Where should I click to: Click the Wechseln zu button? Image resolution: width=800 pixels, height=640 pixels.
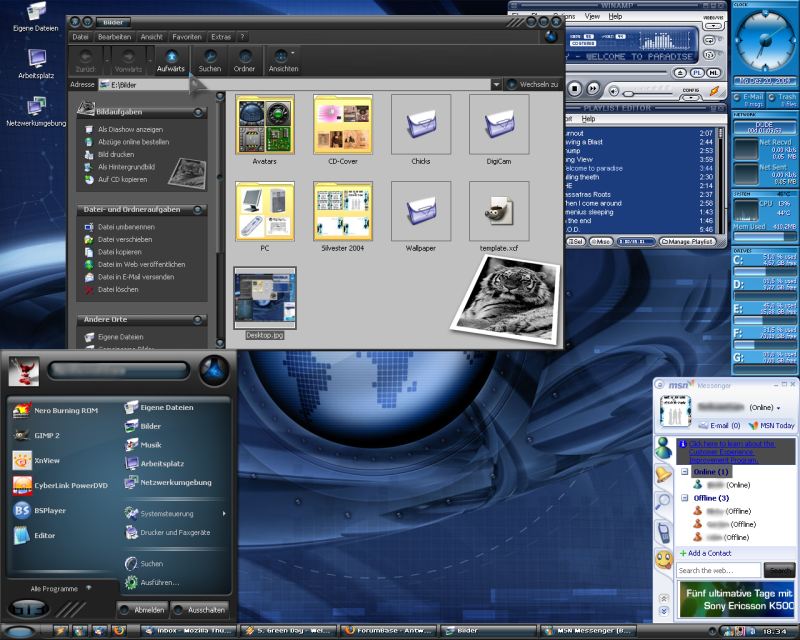(x=533, y=85)
